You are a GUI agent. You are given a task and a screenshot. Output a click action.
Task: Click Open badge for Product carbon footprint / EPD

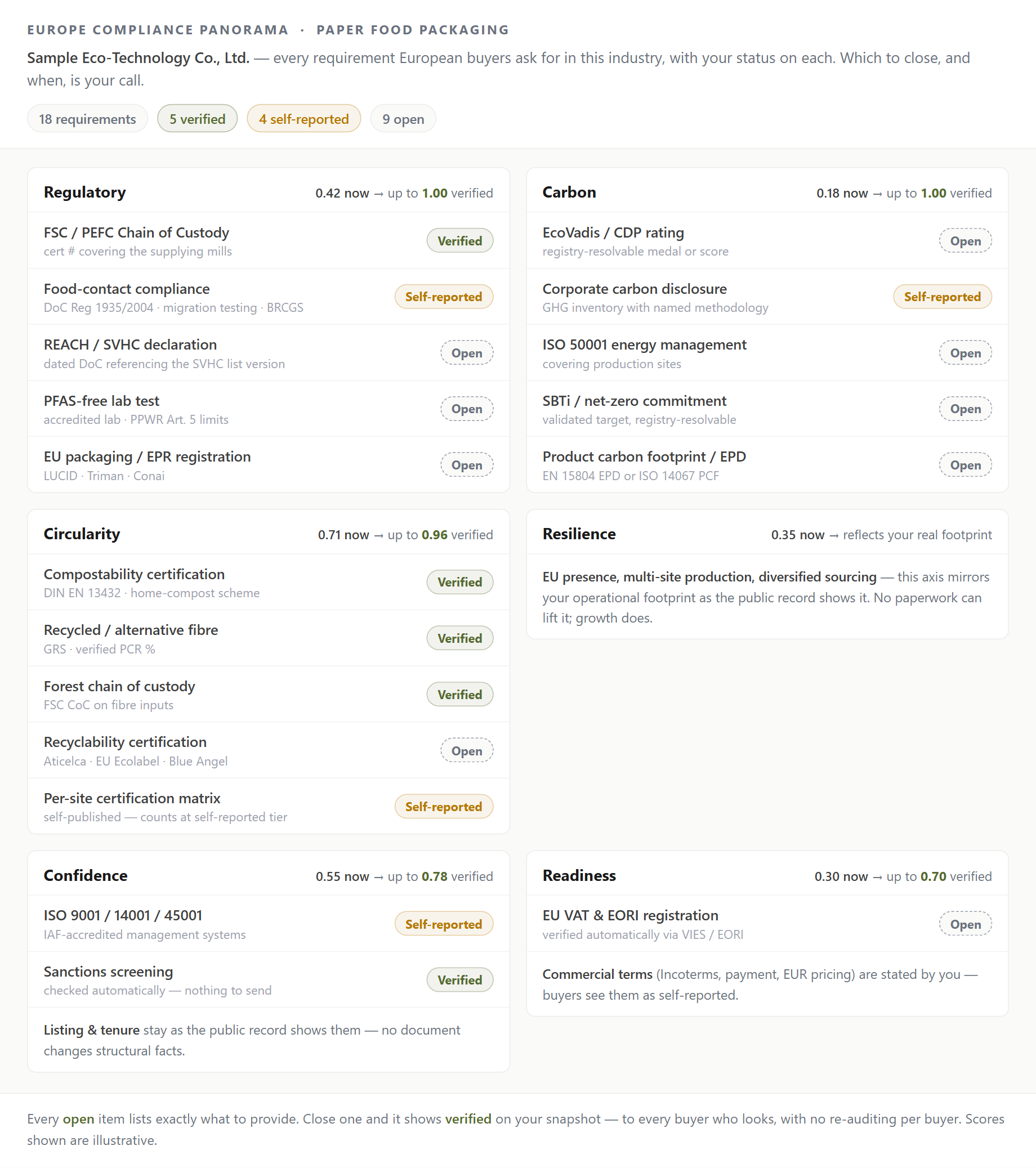pyautogui.click(x=965, y=464)
